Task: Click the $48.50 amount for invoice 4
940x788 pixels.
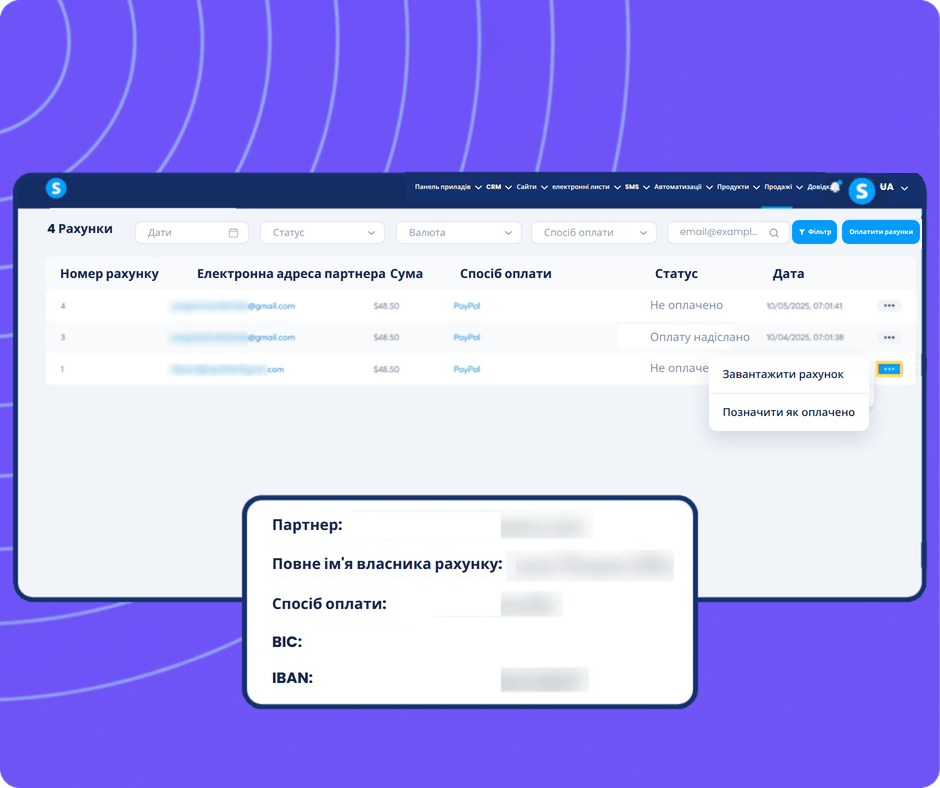Action: pos(386,306)
